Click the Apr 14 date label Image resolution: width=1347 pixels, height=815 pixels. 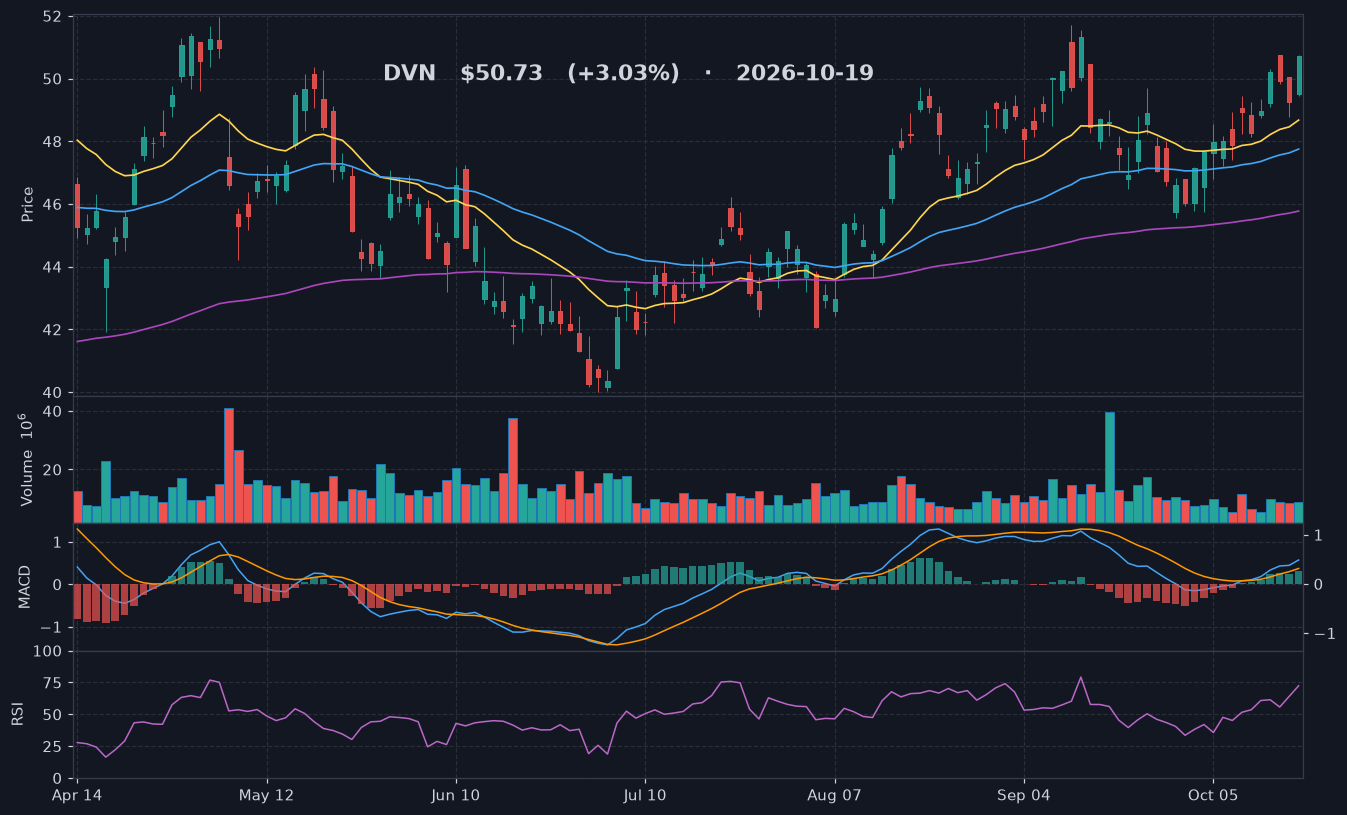(77, 795)
